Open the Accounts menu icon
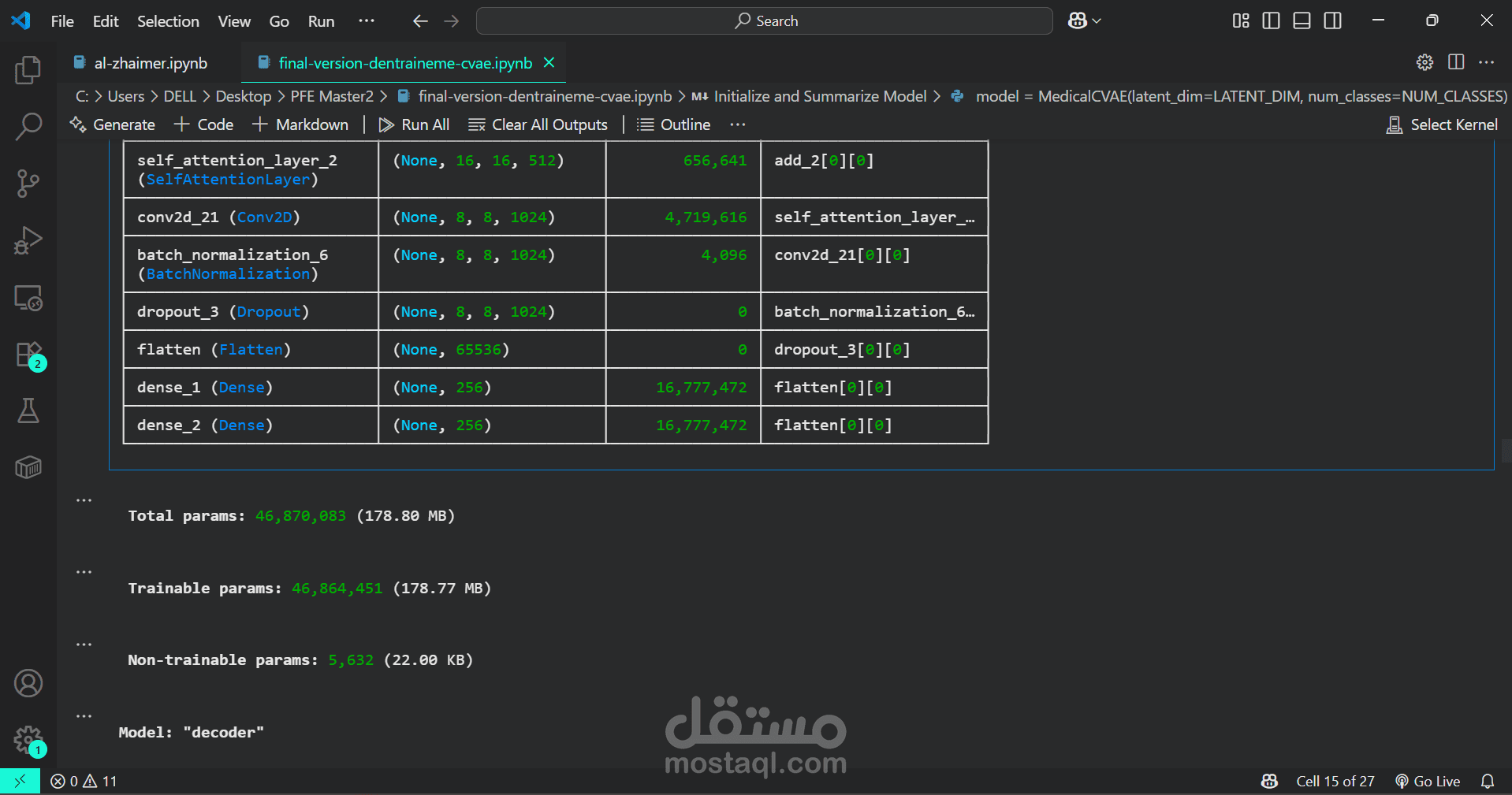Image resolution: width=1512 pixels, height=795 pixels. 28,683
